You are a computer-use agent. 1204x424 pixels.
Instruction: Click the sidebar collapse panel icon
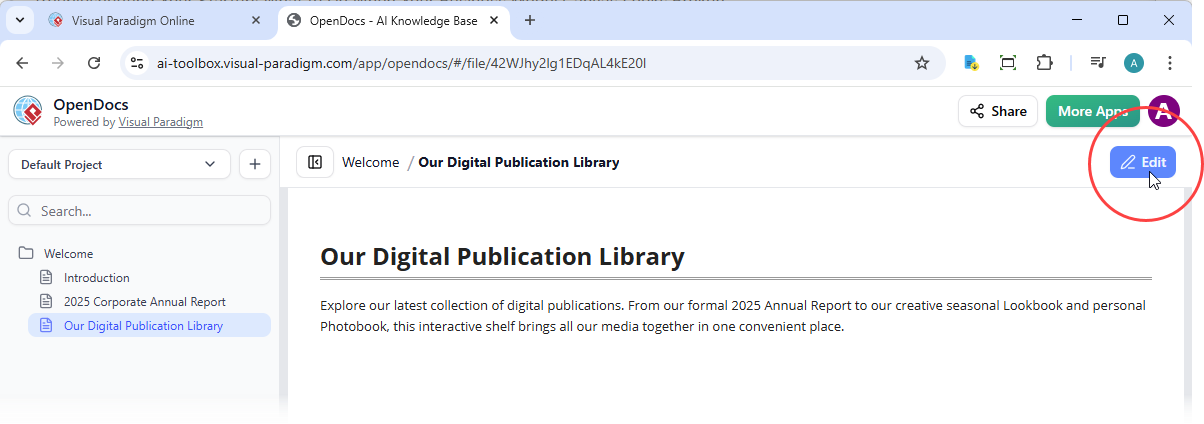click(x=315, y=162)
